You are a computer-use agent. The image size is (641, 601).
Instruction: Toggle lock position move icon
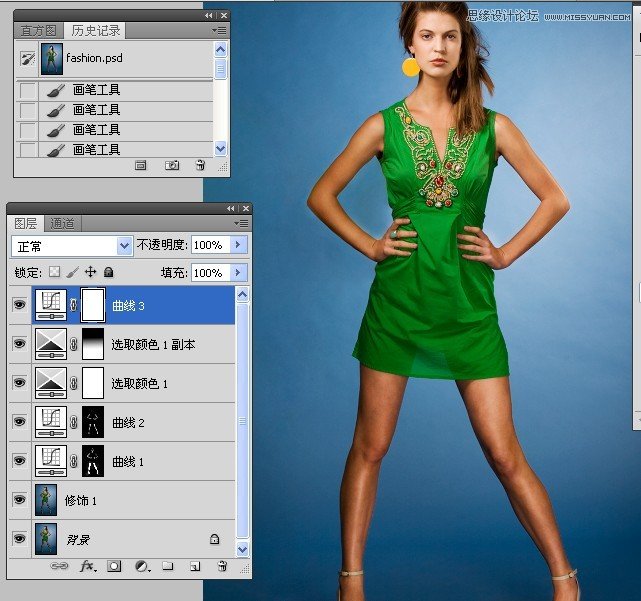click(x=90, y=272)
